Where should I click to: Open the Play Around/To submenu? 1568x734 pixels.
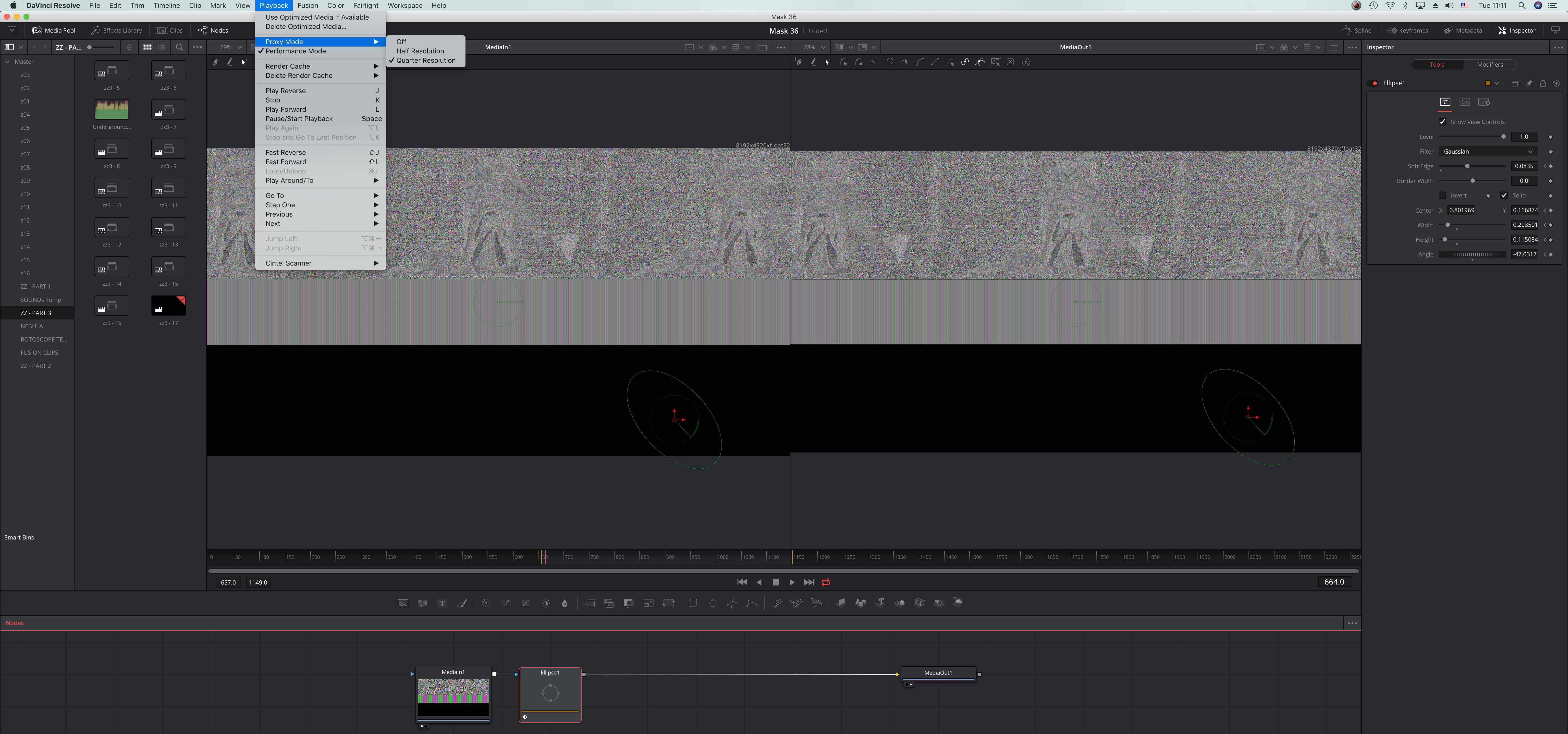[321, 181]
